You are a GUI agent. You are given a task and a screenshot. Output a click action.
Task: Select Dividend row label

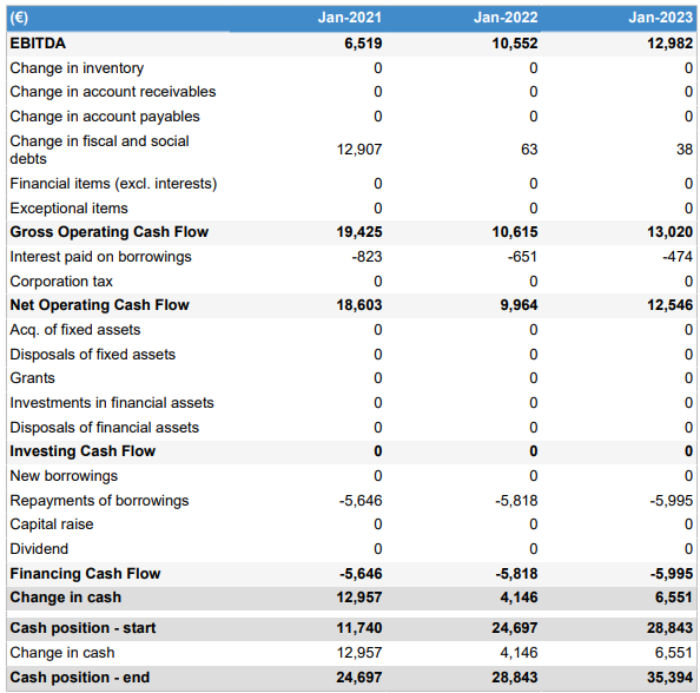tap(39, 549)
